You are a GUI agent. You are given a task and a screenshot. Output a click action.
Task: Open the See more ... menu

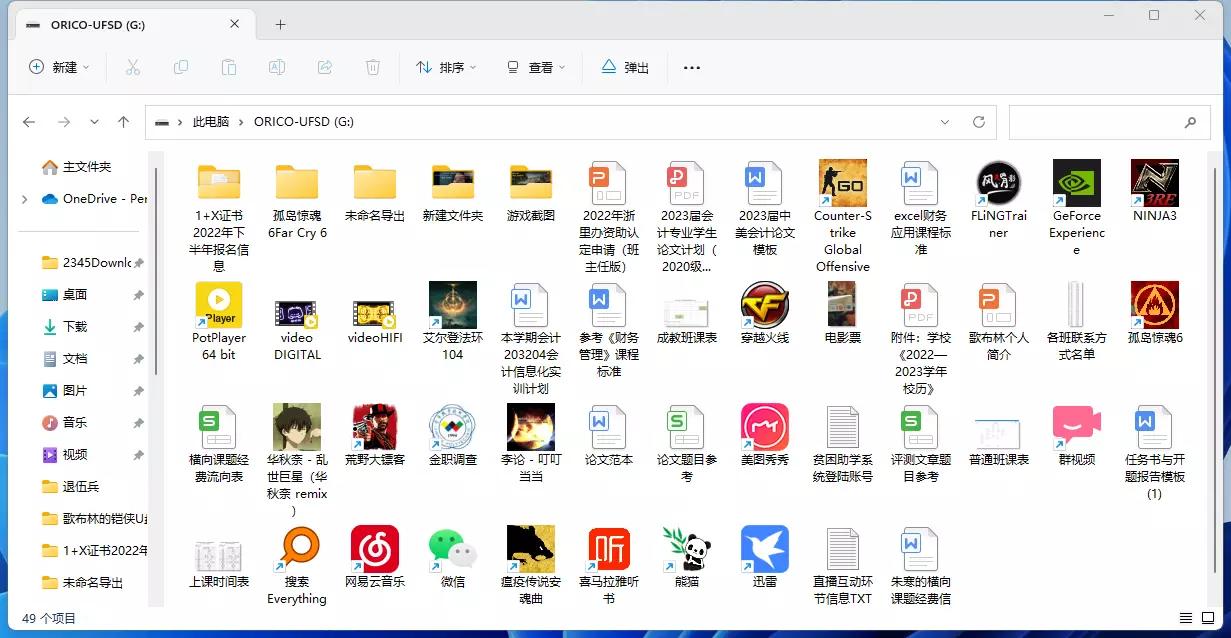pos(691,67)
